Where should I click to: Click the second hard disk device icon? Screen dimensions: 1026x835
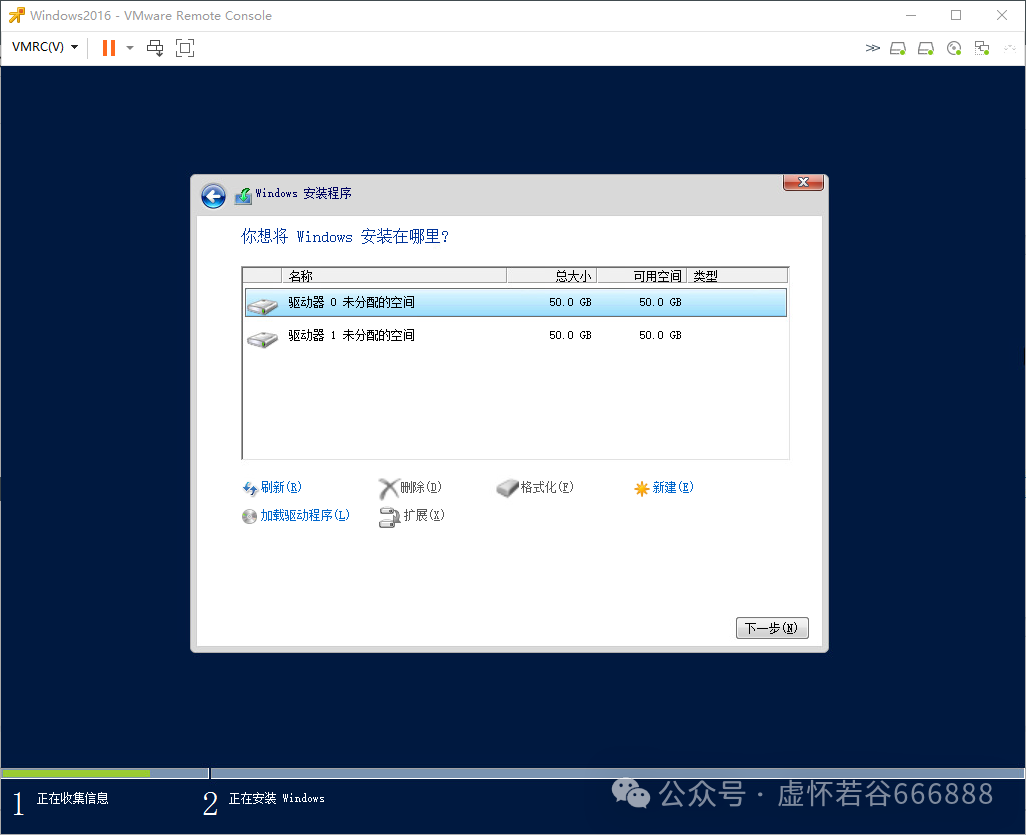pos(926,48)
